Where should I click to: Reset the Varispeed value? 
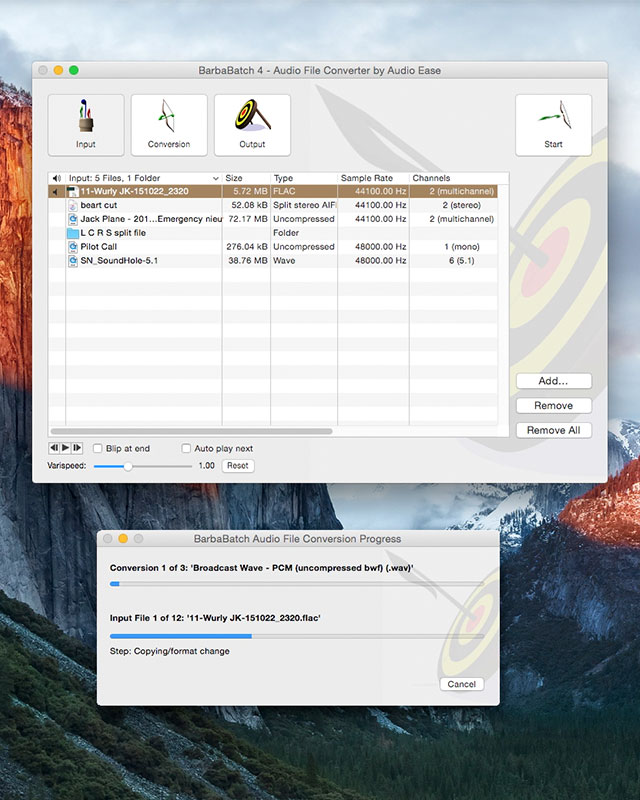click(x=238, y=466)
